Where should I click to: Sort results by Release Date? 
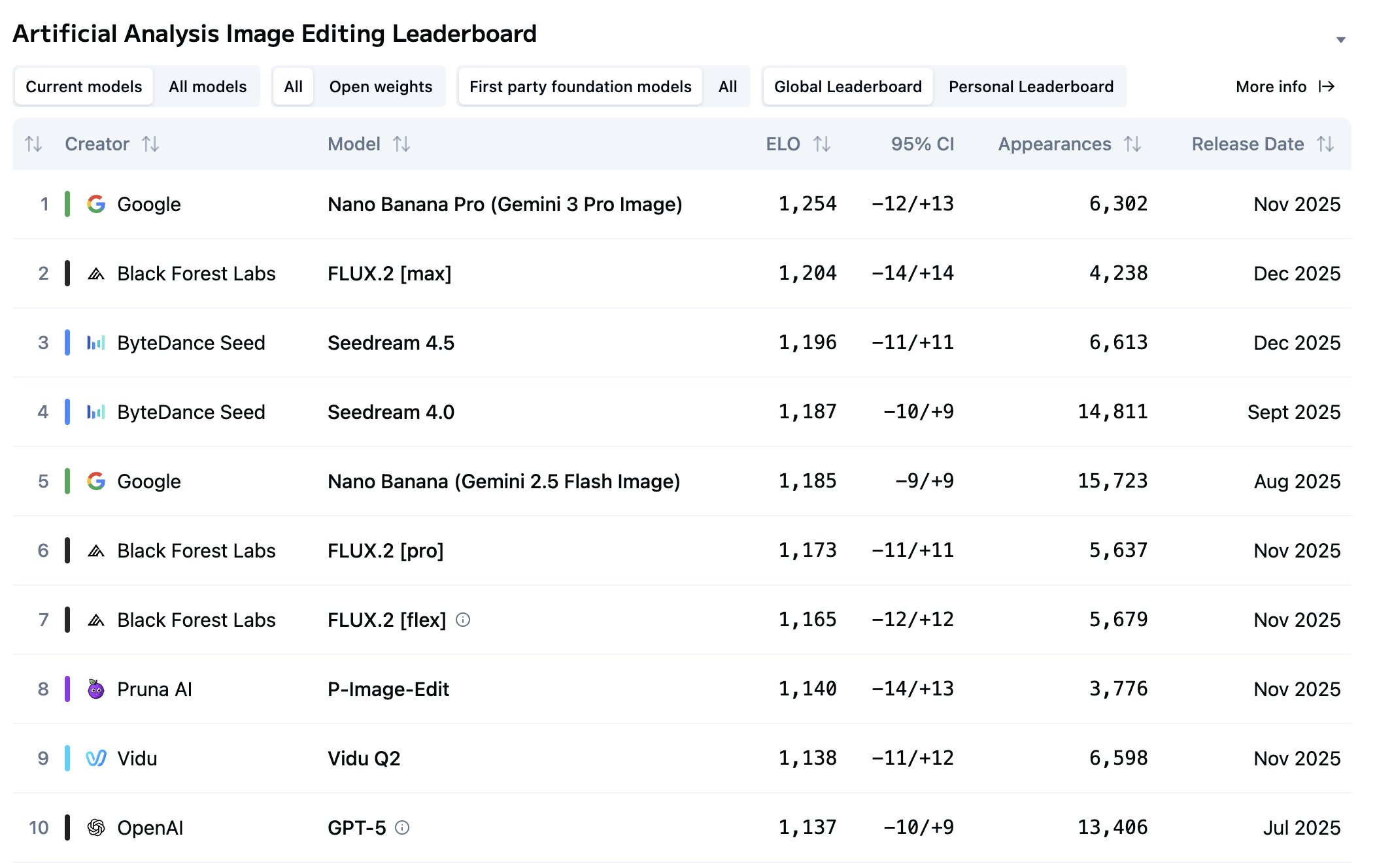pos(1325,144)
